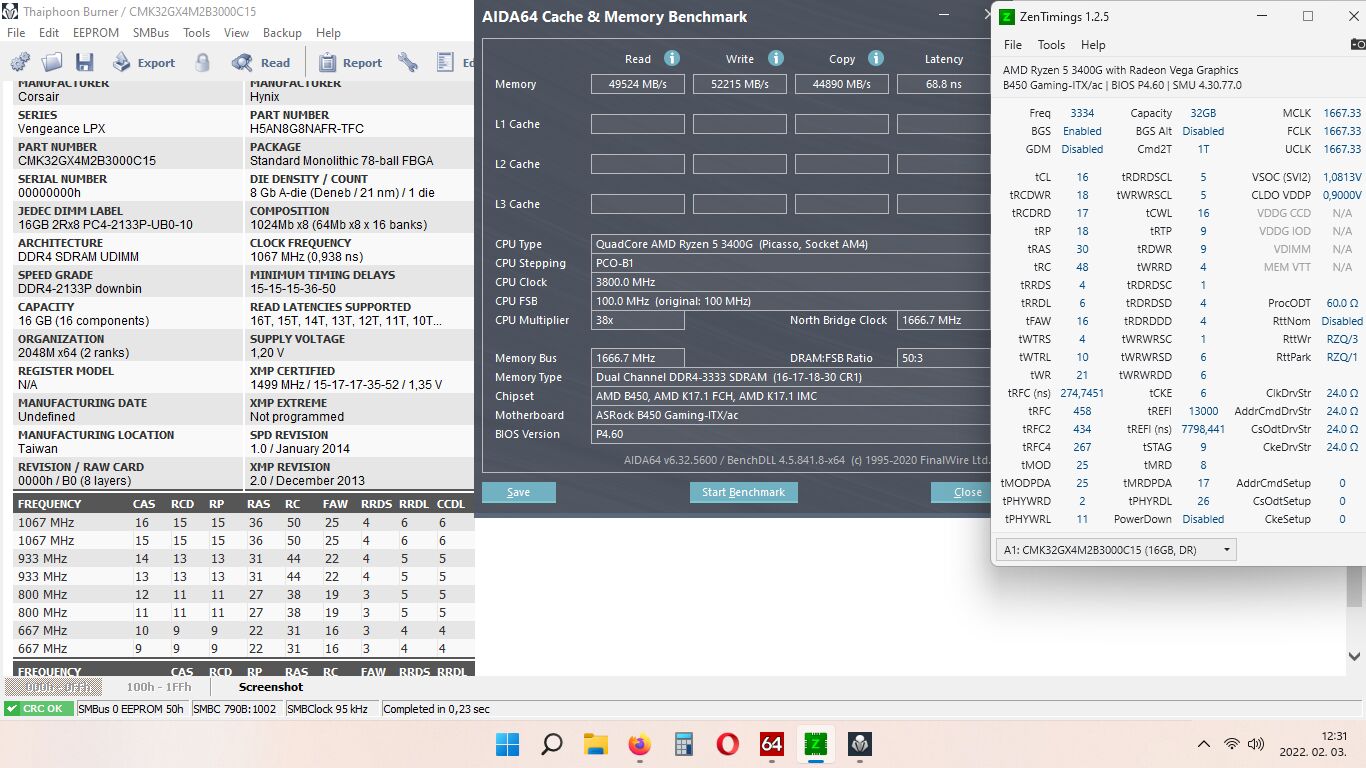1366x768 pixels.
Task: Click the Report toolbar button
Action: tap(350, 62)
